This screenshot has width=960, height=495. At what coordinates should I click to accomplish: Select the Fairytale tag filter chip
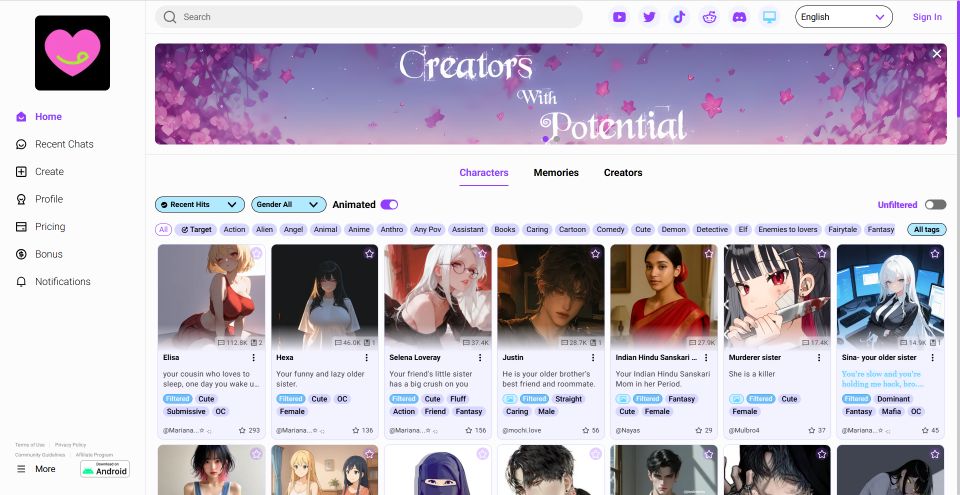(842, 230)
